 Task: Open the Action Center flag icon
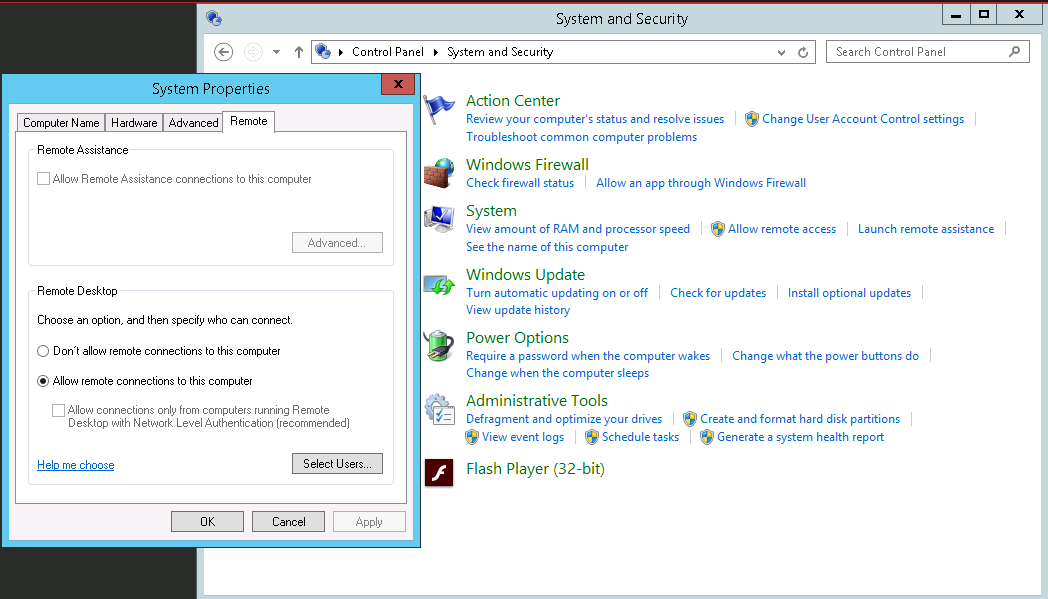pyautogui.click(x=438, y=110)
